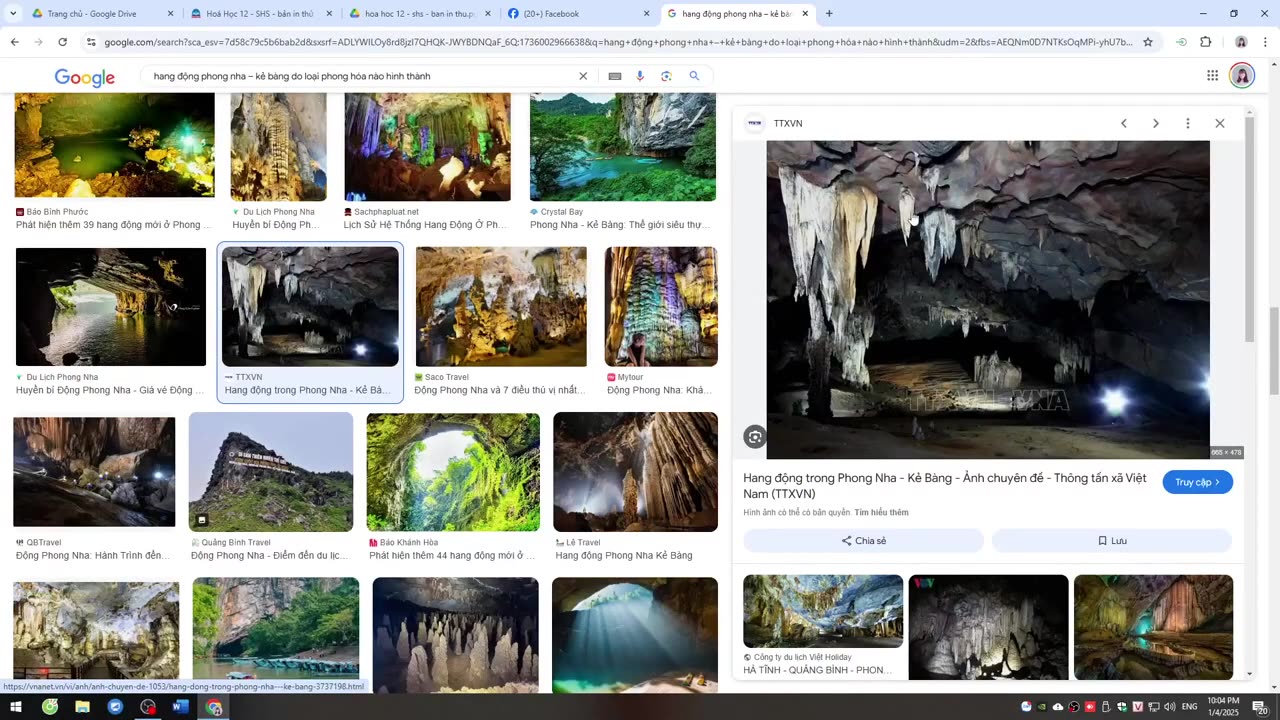Open Chrome's three-dot menu
Screen dimensions: 1280x720
point(1265,42)
